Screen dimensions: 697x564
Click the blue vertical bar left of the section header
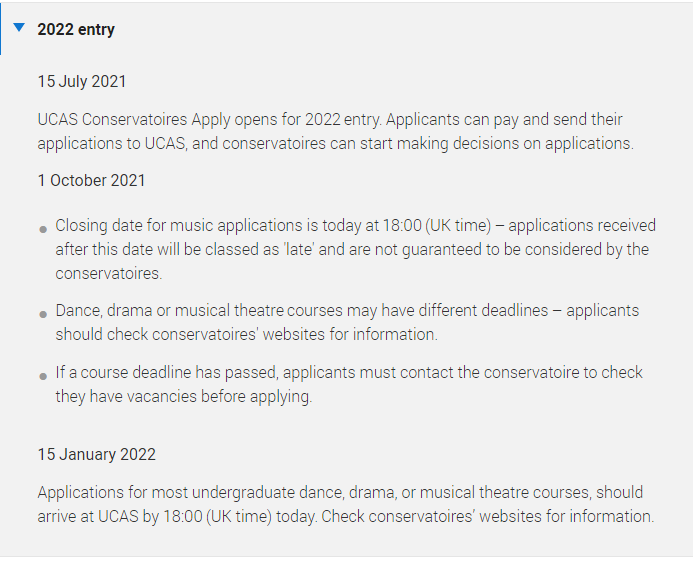point(1,28)
